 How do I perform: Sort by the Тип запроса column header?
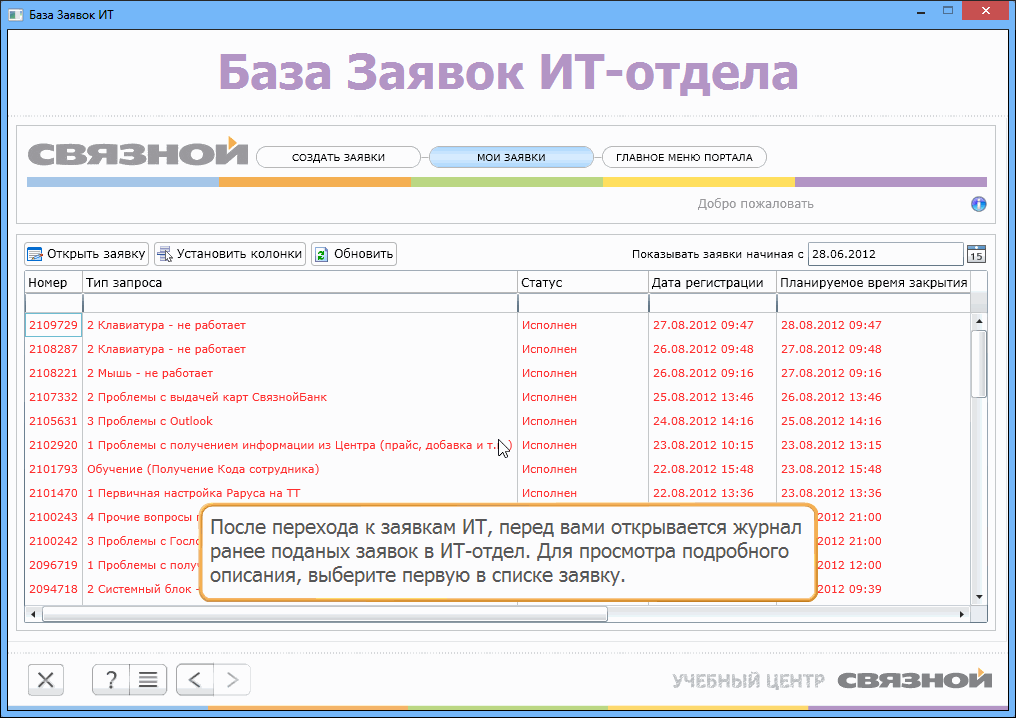pyautogui.click(x=301, y=283)
